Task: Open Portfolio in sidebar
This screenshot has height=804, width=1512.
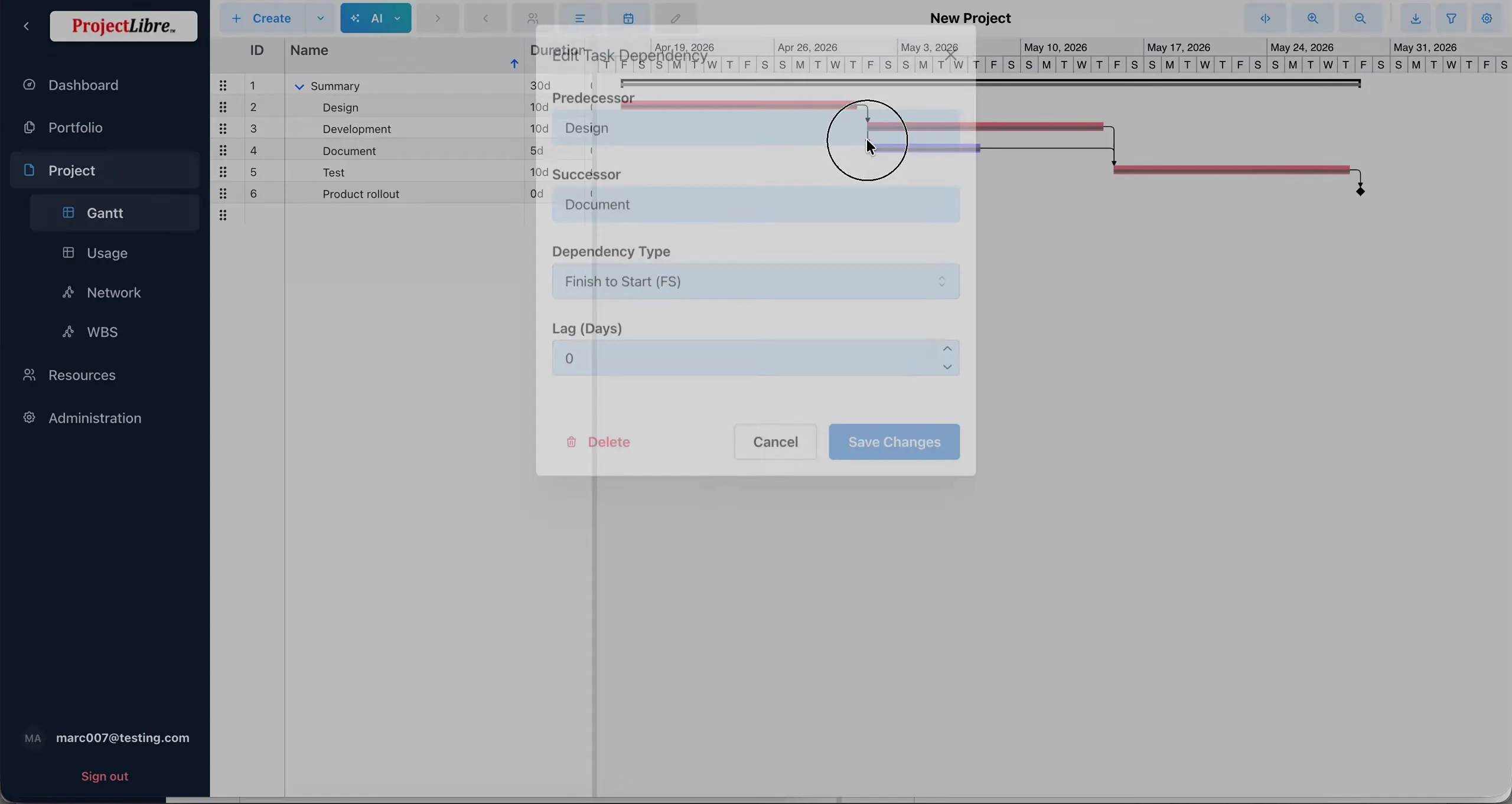Action: click(76, 128)
